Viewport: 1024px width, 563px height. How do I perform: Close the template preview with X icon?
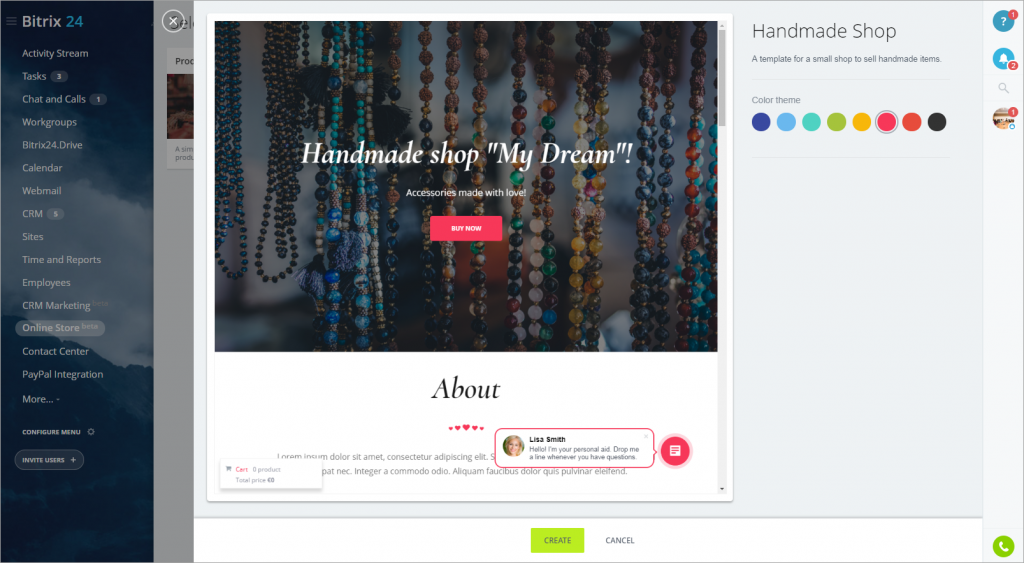point(172,21)
